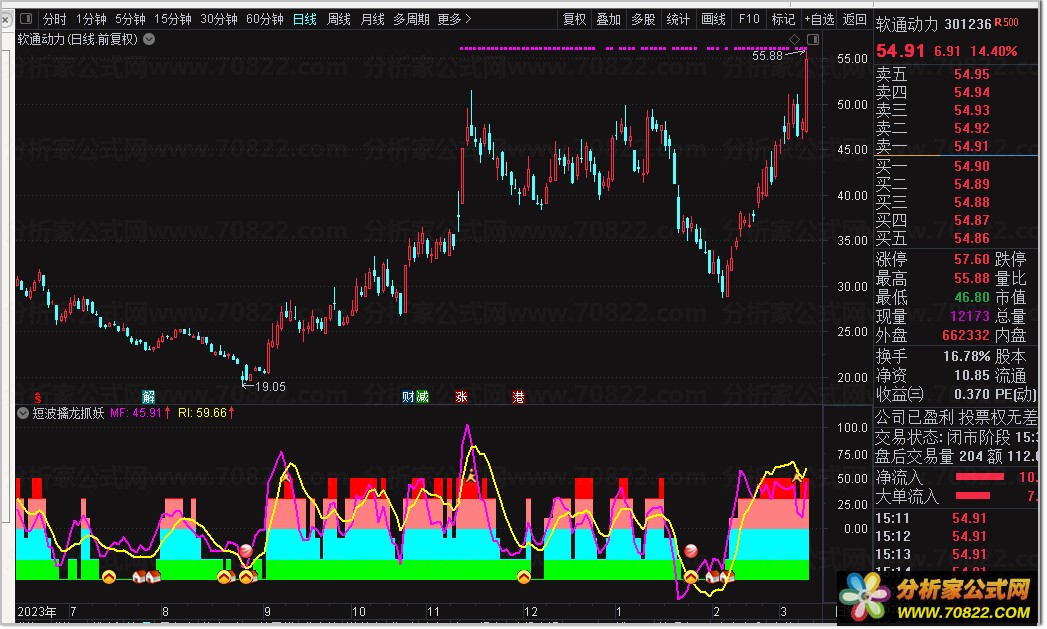Select the 60分钟 period
1047x629 pixels.
264,19
